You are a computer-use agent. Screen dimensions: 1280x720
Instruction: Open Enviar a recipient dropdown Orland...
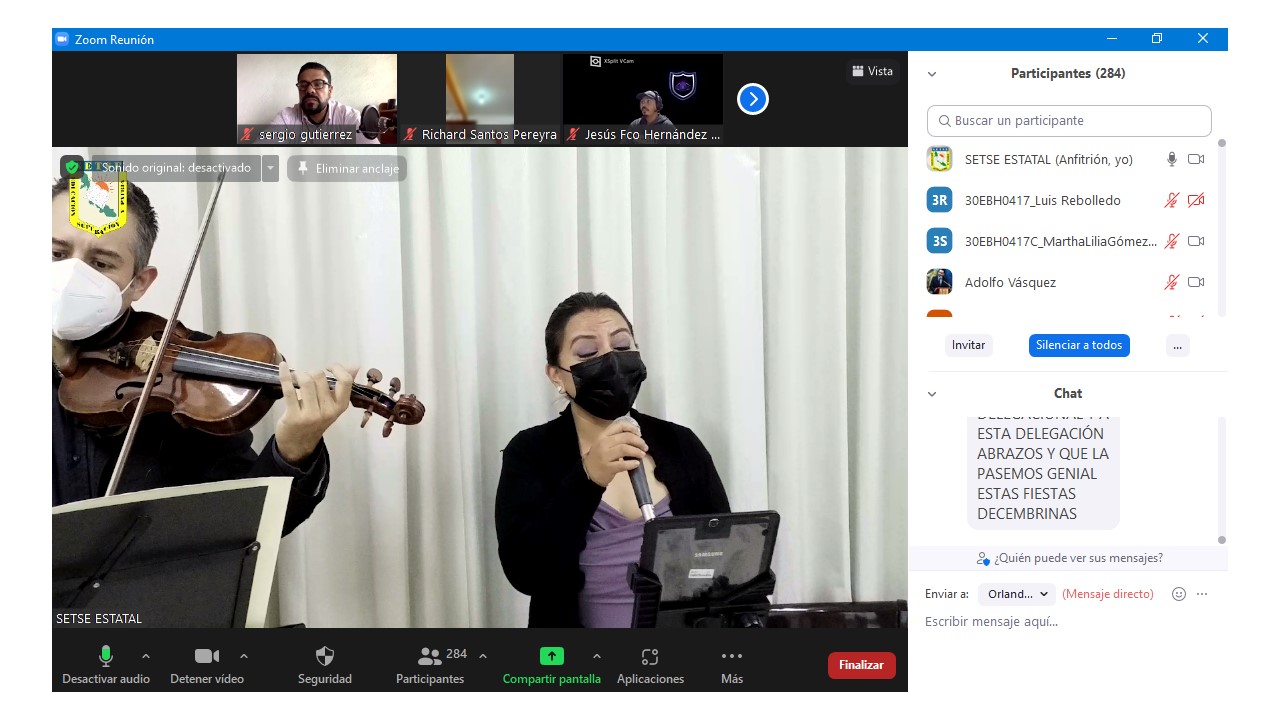point(1017,594)
